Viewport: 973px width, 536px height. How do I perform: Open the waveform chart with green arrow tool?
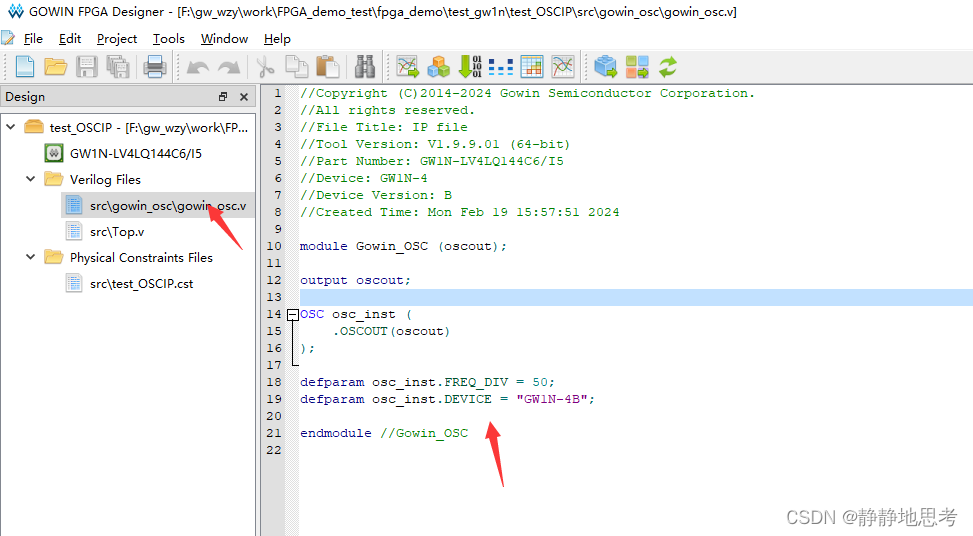(x=408, y=66)
